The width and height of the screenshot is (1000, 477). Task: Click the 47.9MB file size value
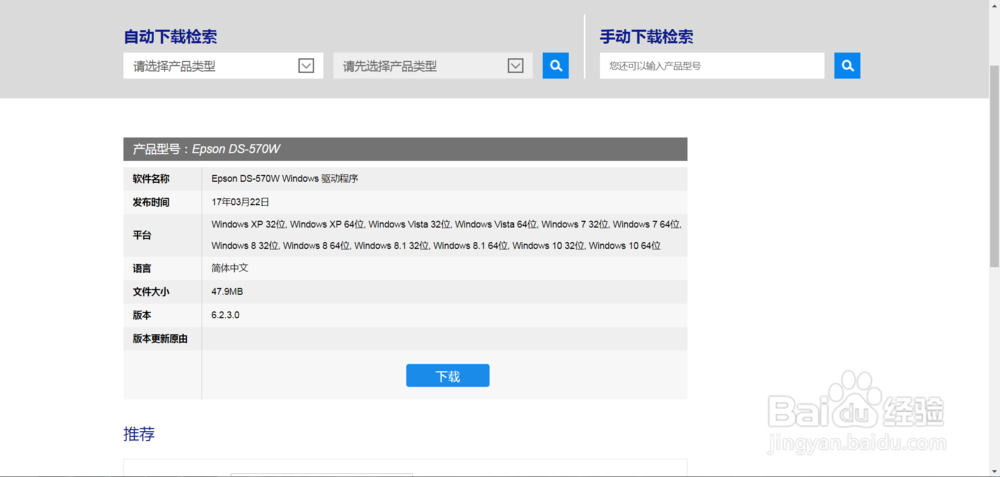[227, 292]
